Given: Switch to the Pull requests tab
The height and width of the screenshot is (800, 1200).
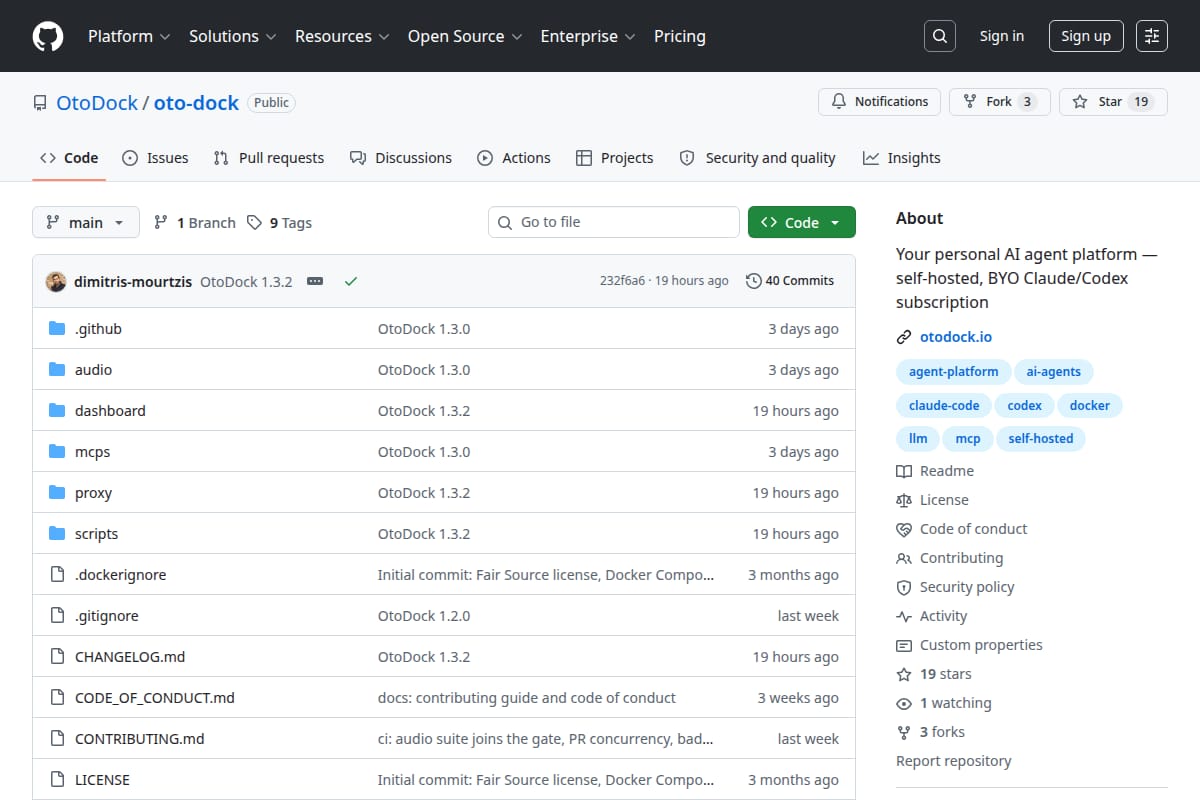Looking at the screenshot, I should coord(269,158).
